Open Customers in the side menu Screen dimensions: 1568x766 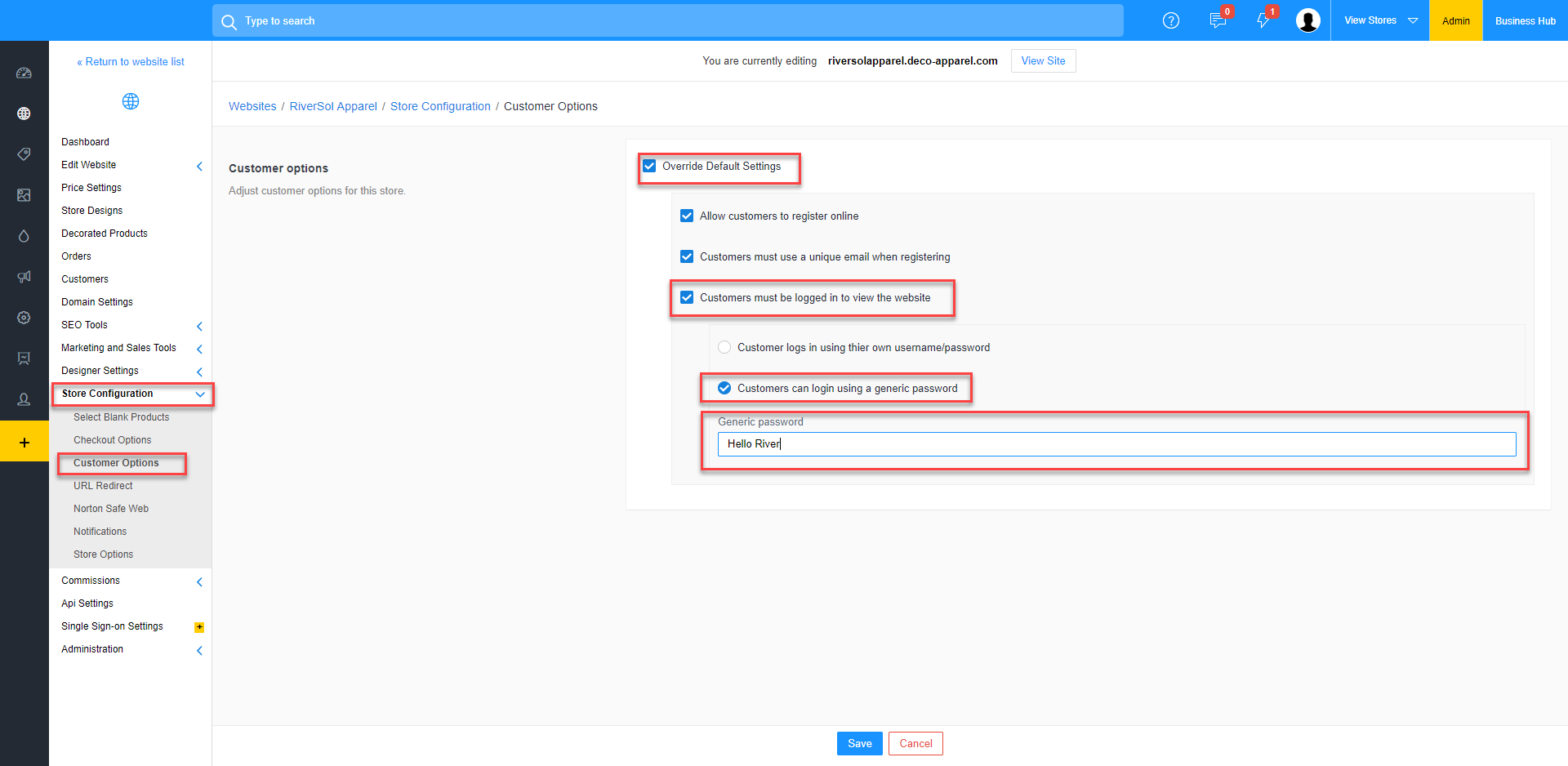tap(85, 279)
